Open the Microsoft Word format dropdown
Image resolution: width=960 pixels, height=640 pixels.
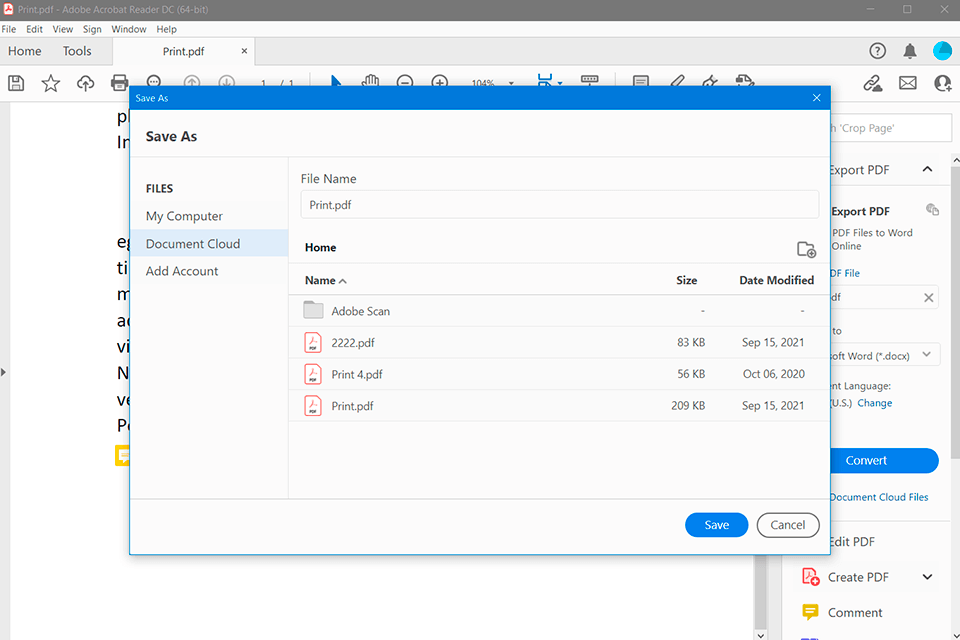pos(926,355)
